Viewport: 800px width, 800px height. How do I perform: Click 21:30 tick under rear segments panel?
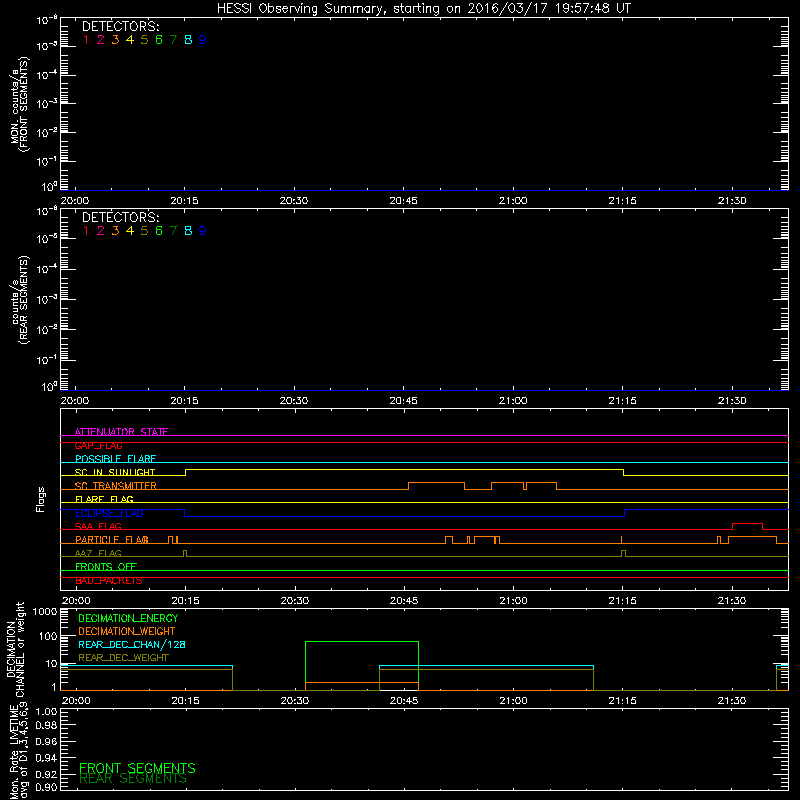pos(732,401)
